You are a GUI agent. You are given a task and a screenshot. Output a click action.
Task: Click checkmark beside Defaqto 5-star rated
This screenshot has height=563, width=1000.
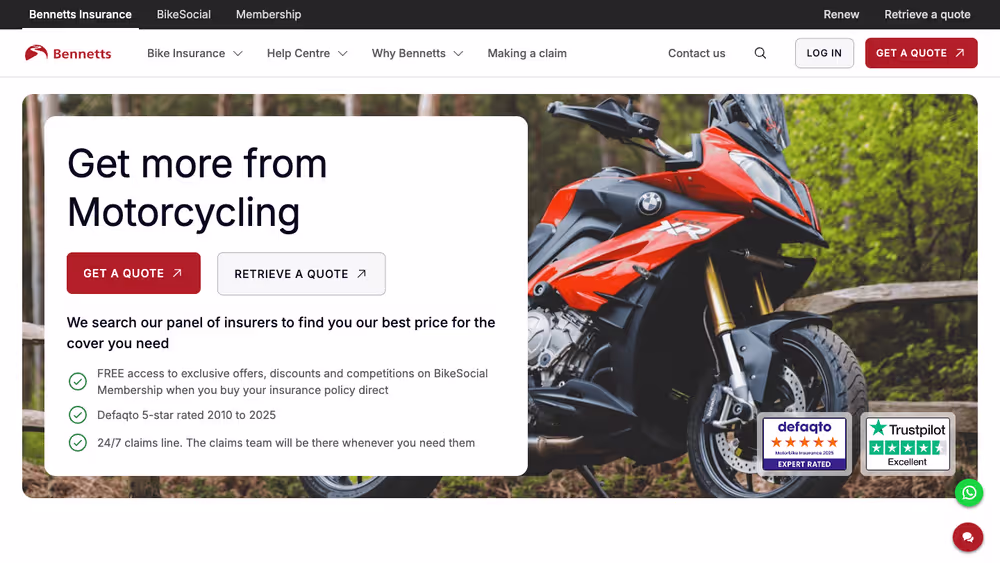coord(78,415)
